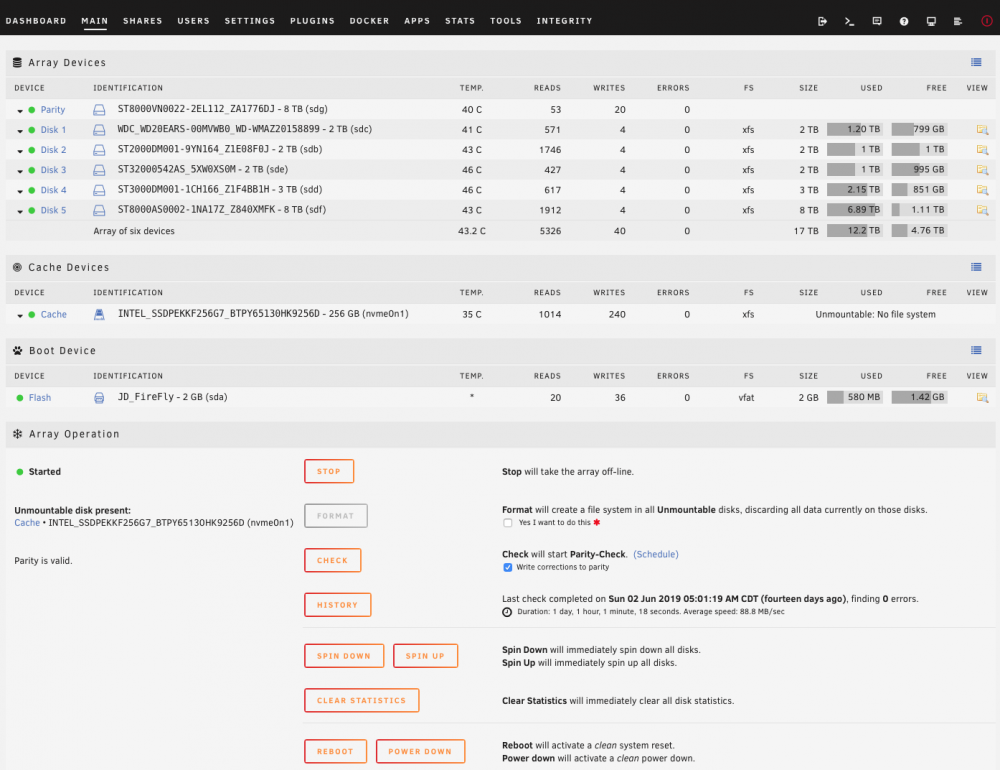Toggle the Boot Device list view icon
This screenshot has height=770, width=1000.
976,350
